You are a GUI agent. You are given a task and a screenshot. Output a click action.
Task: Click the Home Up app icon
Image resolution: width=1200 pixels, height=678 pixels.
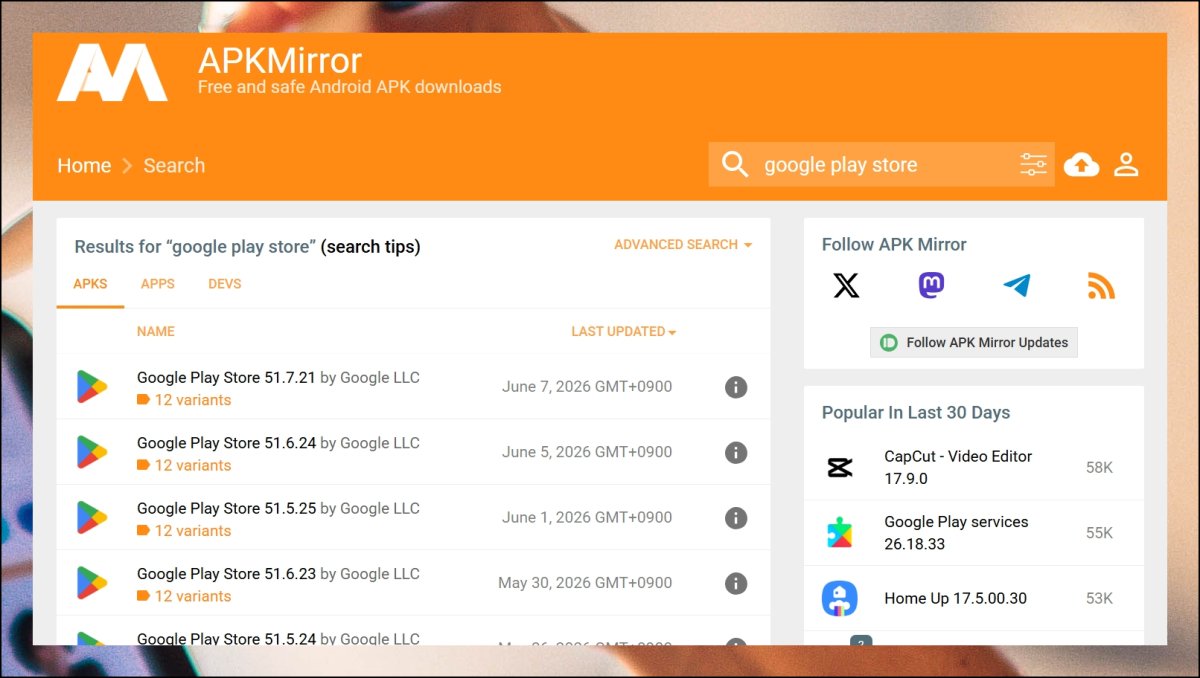coord(840,598)
